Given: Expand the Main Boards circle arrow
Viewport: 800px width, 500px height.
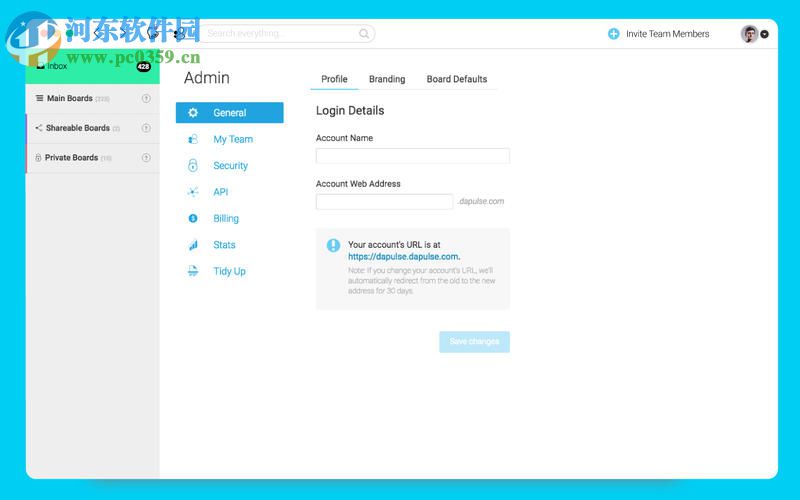Looking at the screenshot, I should tap(146, 98).
